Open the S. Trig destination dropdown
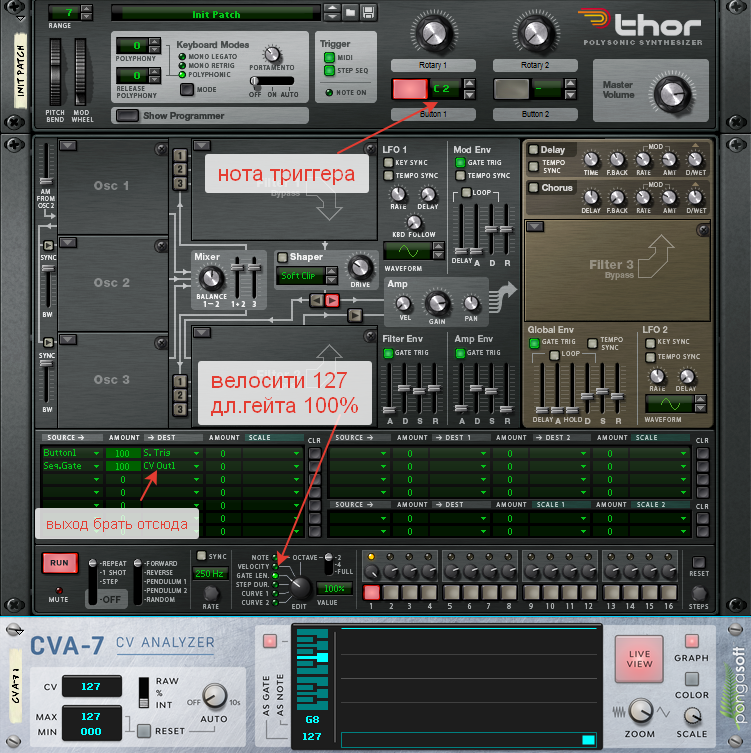This screenshot has height=753, width=751. 171,453
